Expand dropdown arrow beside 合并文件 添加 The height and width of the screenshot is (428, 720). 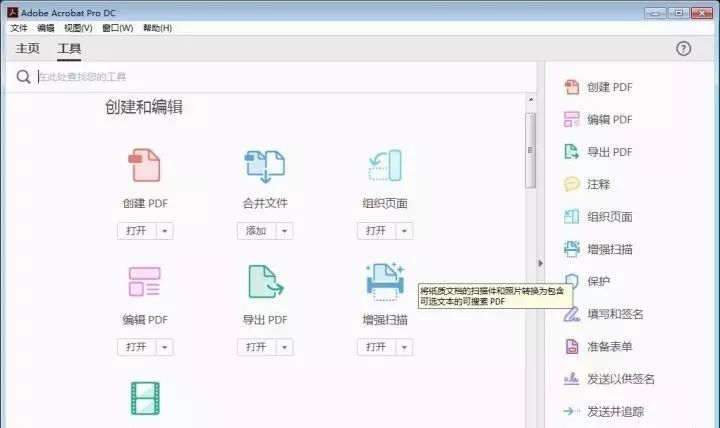click(285, 231)
